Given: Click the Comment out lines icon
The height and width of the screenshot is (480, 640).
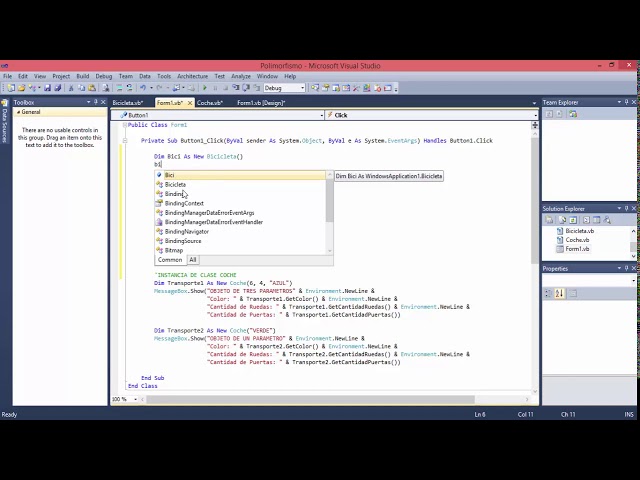Looking at the screenshot, I should pos(119,88).
